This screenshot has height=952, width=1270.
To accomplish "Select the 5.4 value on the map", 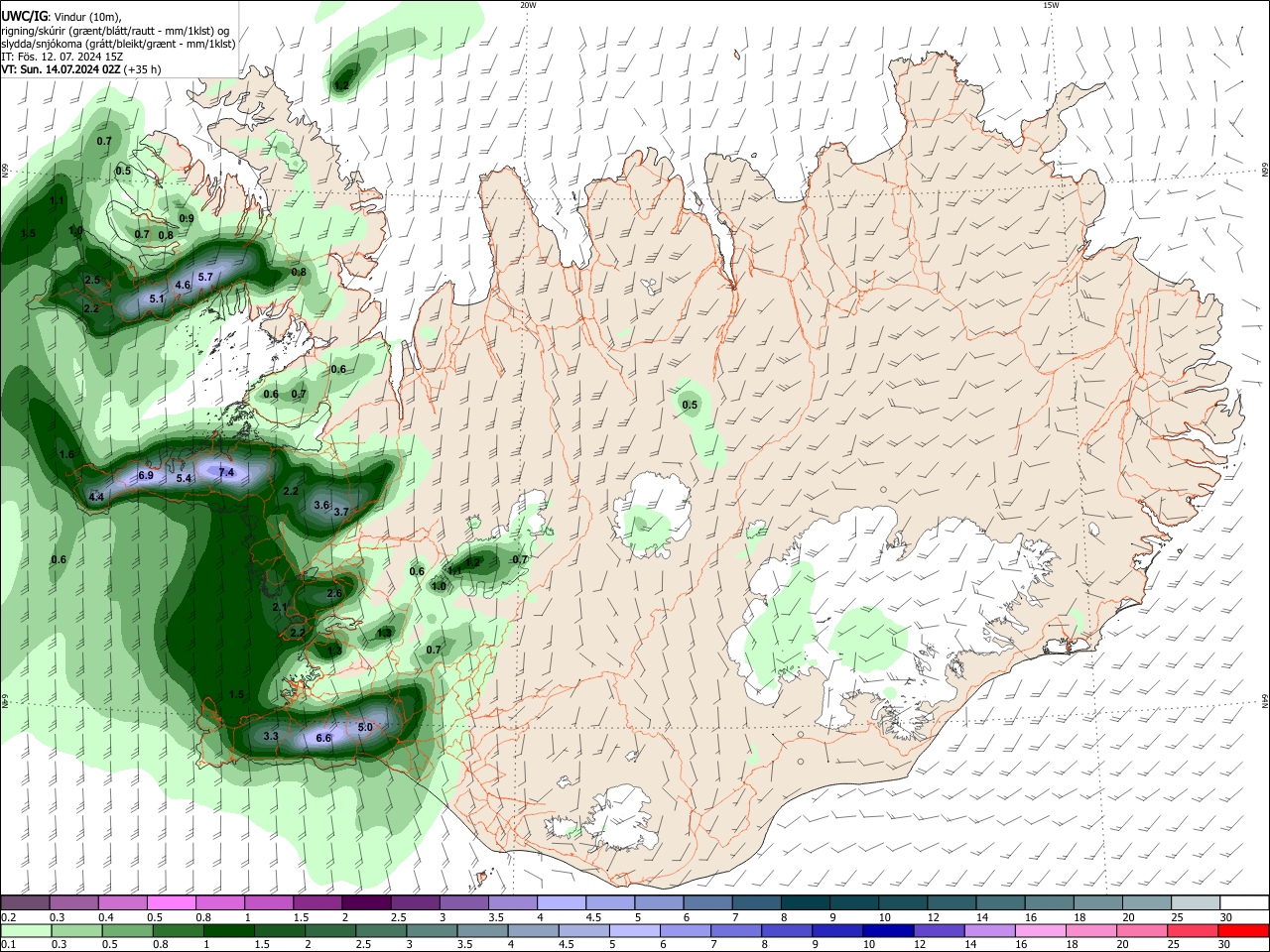I will click(x=184, y=479).
